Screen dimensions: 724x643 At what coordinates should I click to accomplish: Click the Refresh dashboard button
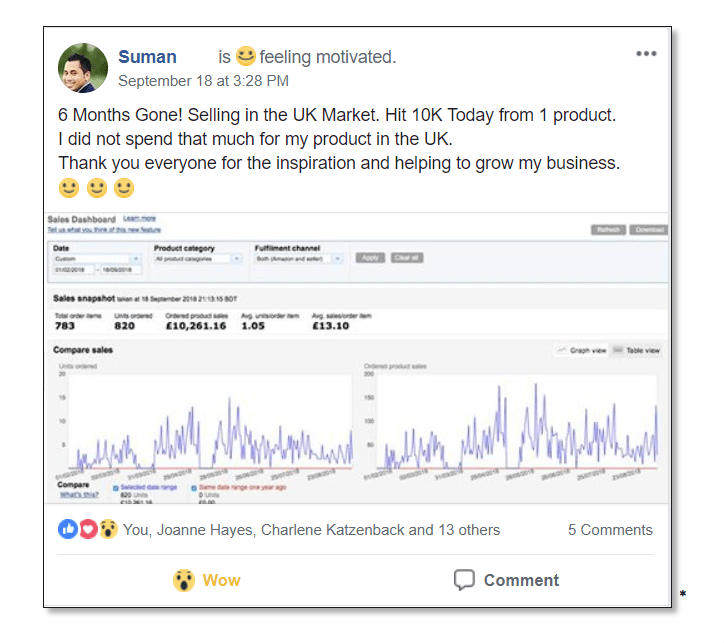pos(609,230)
